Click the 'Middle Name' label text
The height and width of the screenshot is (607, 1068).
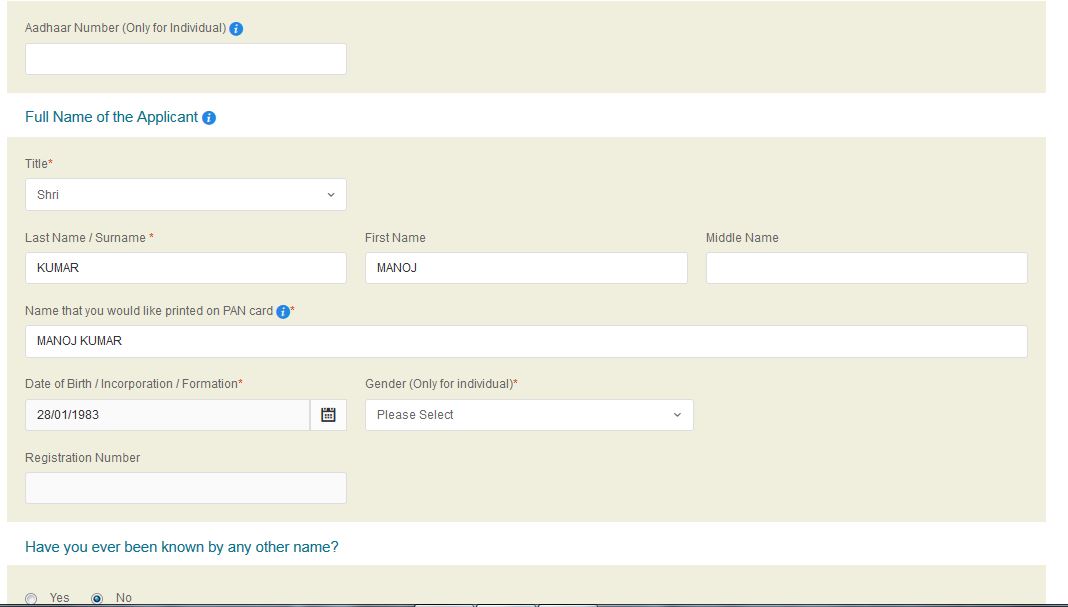point(742,238)
